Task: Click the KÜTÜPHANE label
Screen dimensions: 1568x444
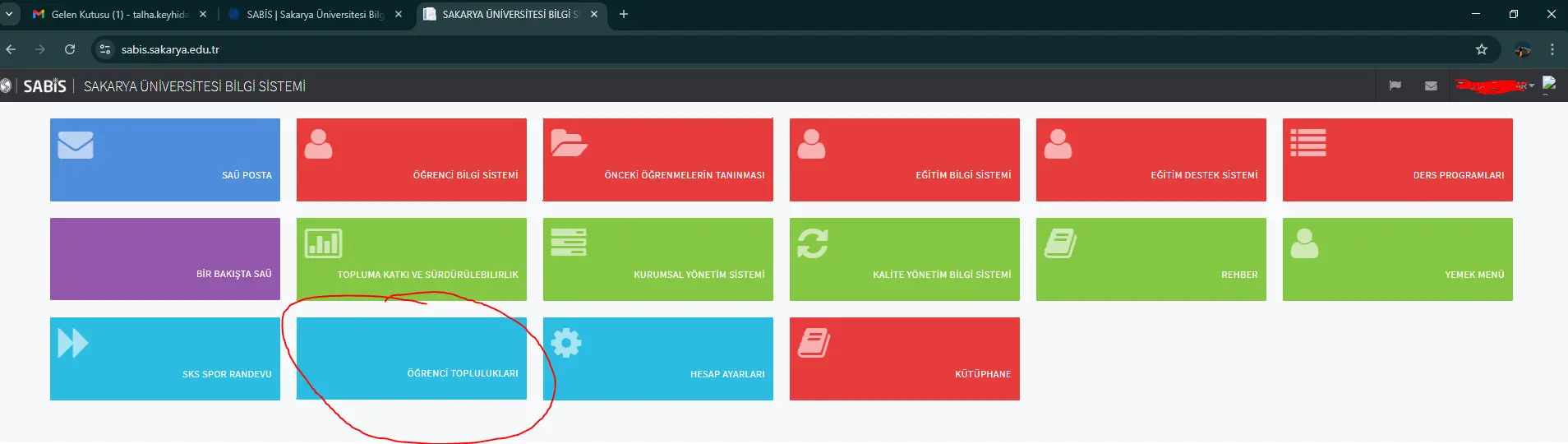Action: click(983, 374)
